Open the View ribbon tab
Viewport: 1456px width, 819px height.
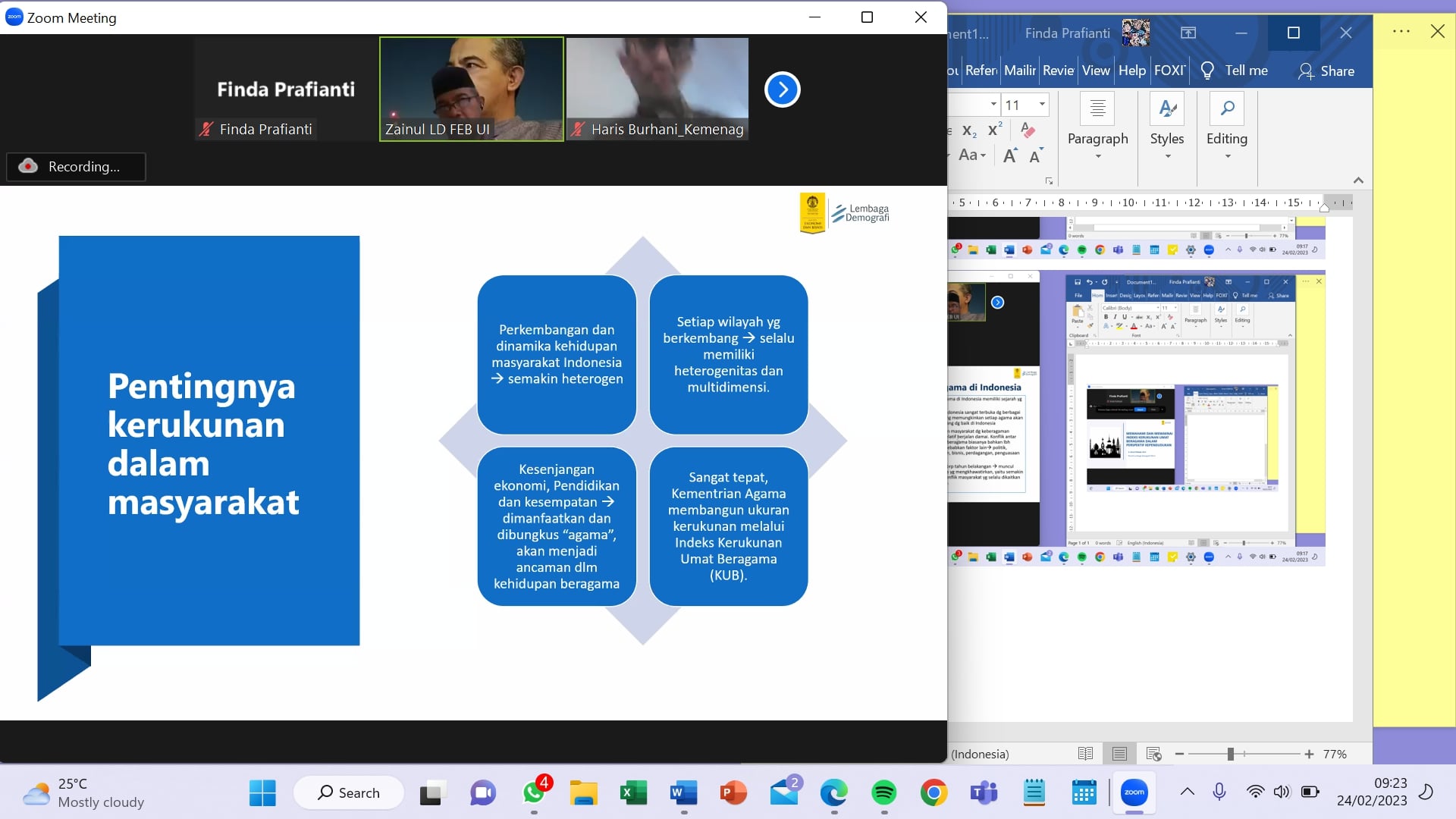pos(1095,71)
